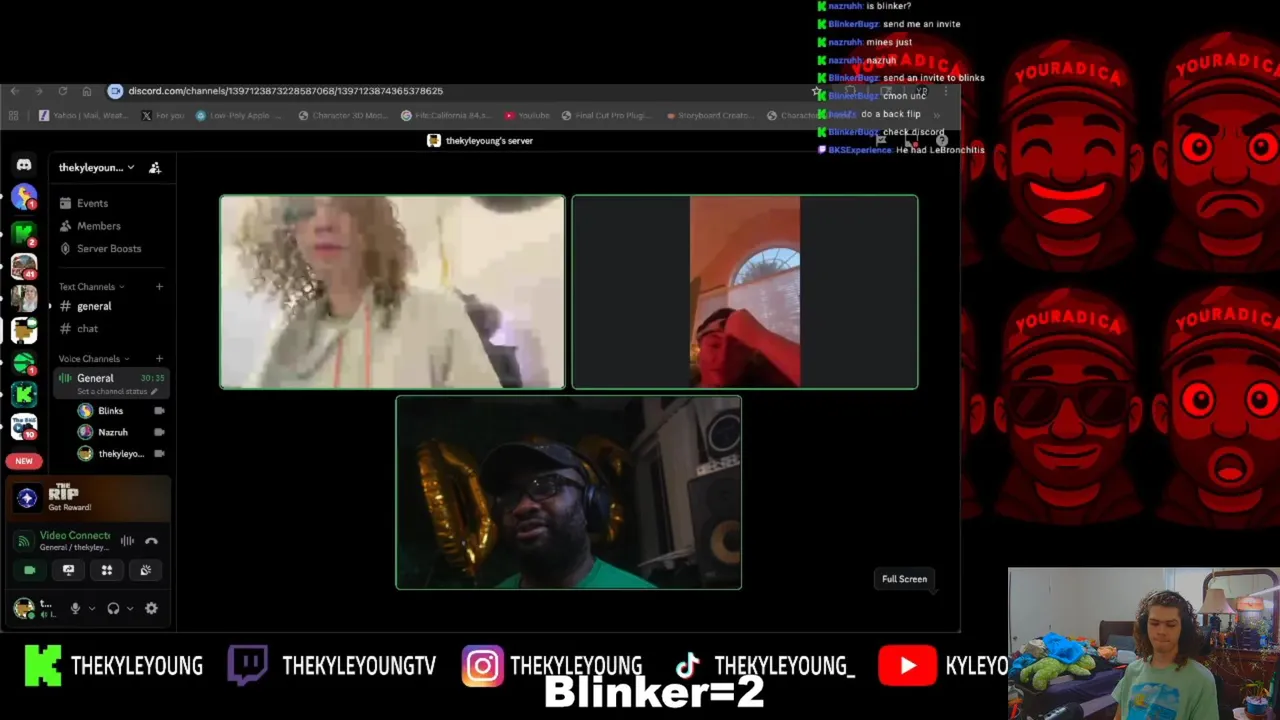Click the browser forward arrow
1280x720 pixels.
[x=39, y=91]
